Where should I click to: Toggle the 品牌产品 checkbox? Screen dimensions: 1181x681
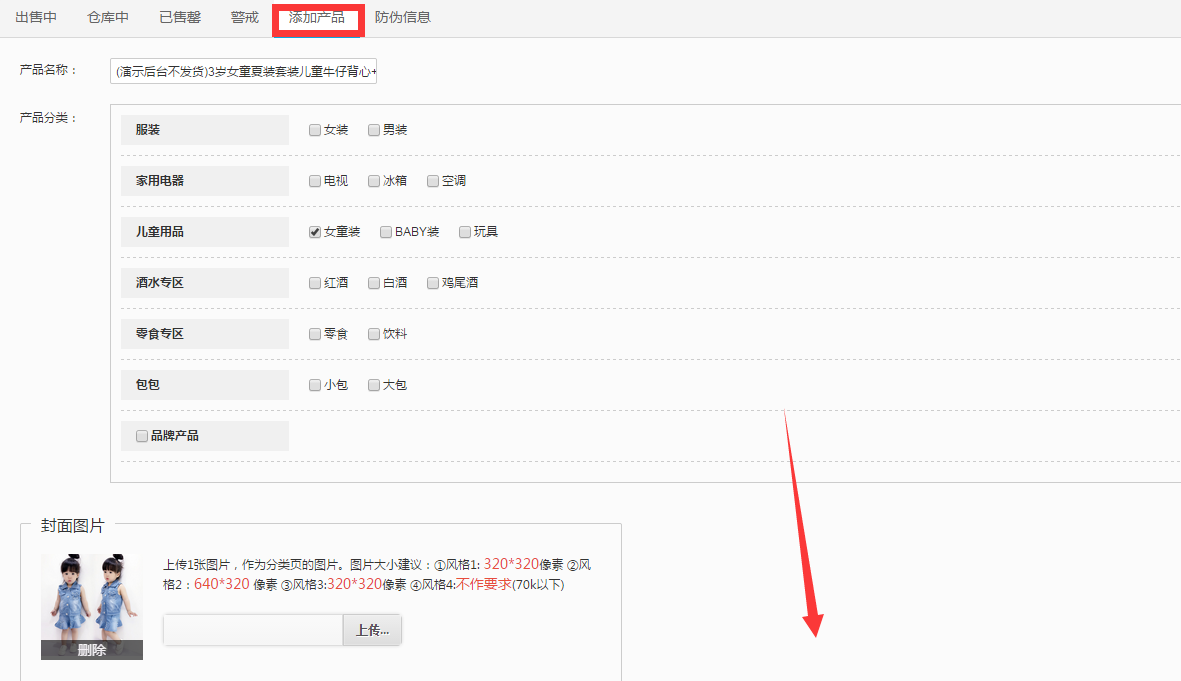pos(142,436)
